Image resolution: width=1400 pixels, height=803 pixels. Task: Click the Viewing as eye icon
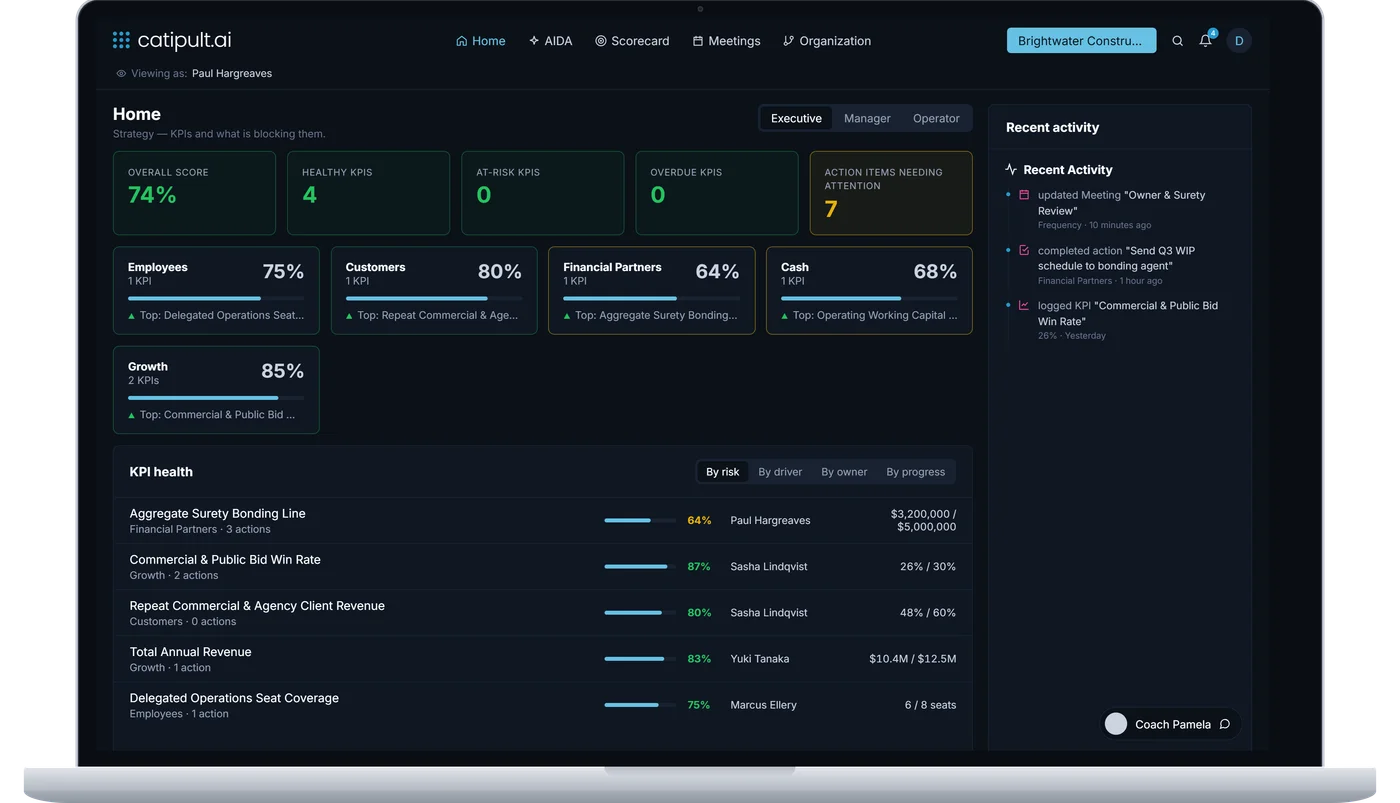point(121,73)
